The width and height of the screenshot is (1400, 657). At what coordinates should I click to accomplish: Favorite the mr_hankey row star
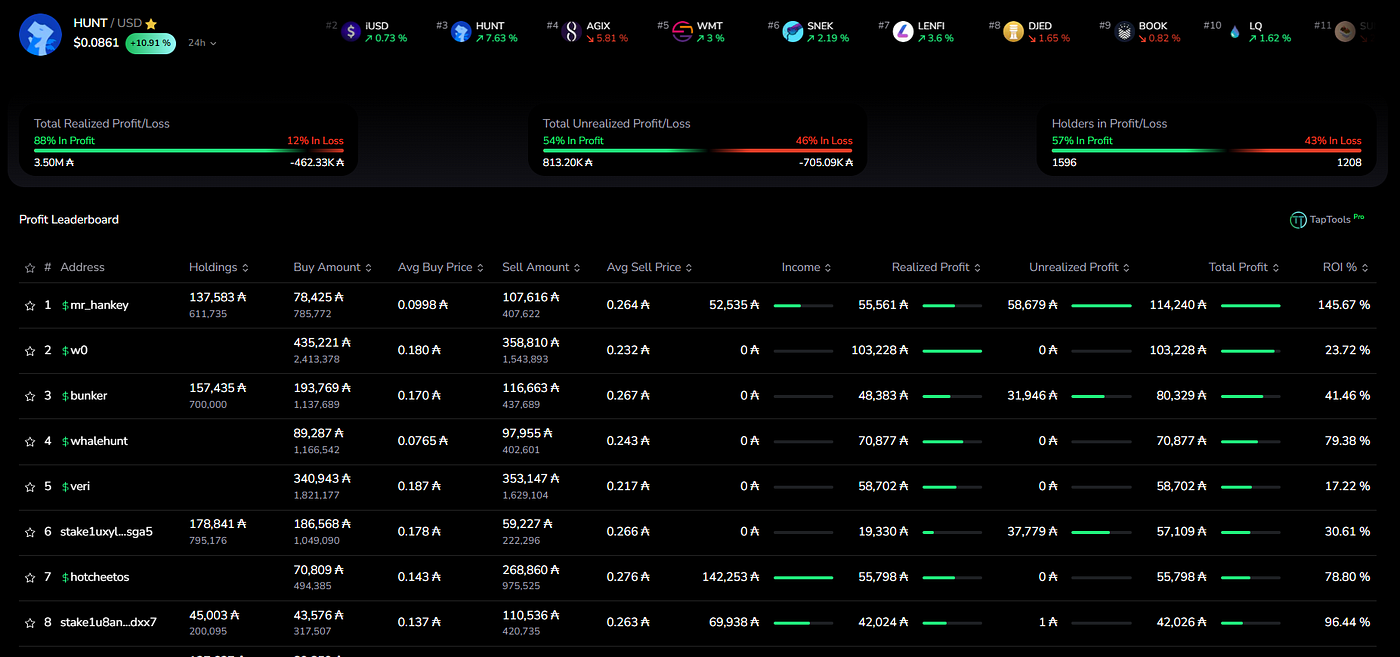[30, 305]
